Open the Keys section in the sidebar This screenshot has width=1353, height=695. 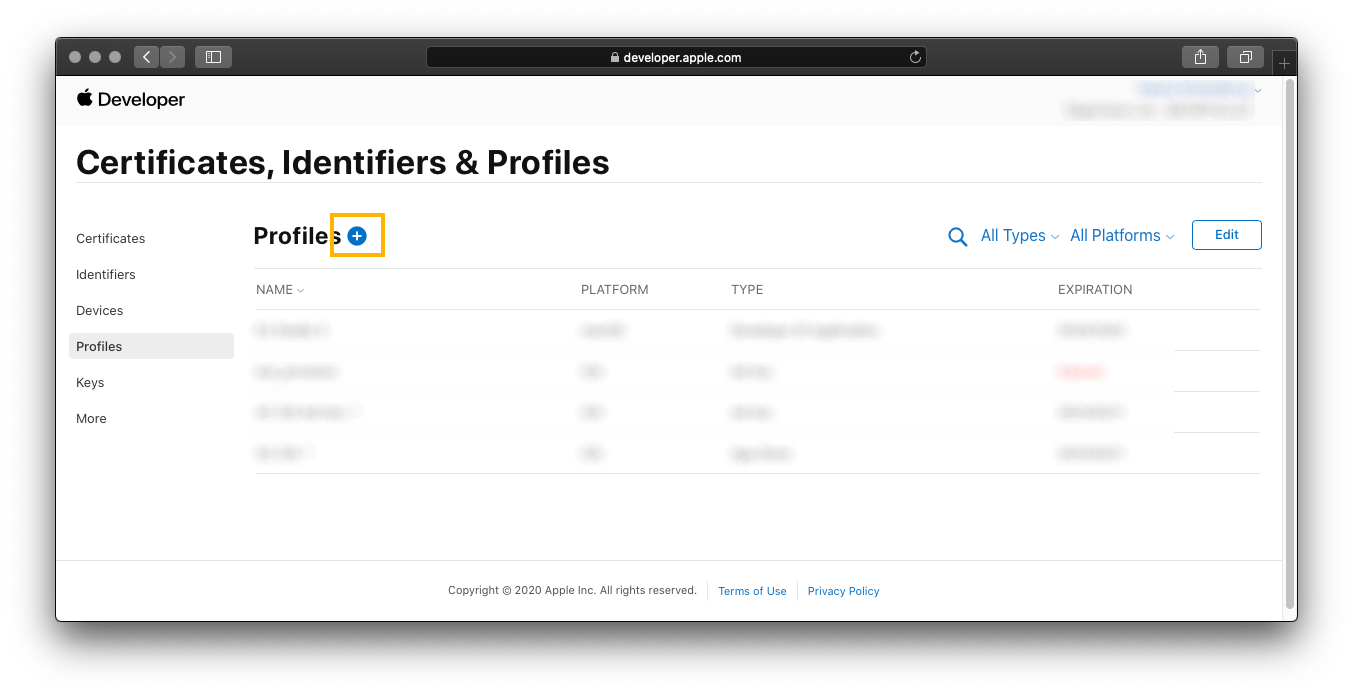[90, 383]
